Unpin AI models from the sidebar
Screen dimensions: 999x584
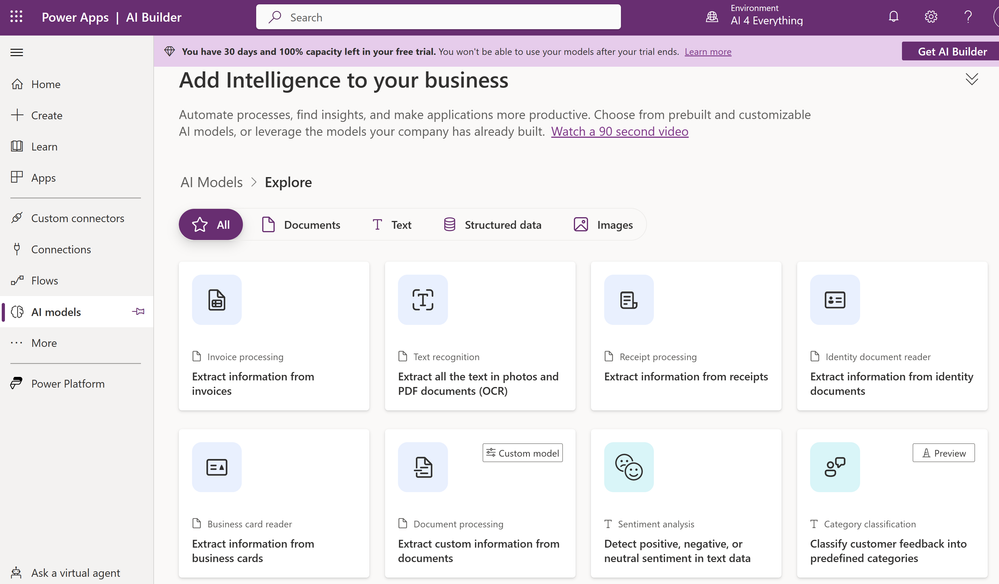coord(138,311)
